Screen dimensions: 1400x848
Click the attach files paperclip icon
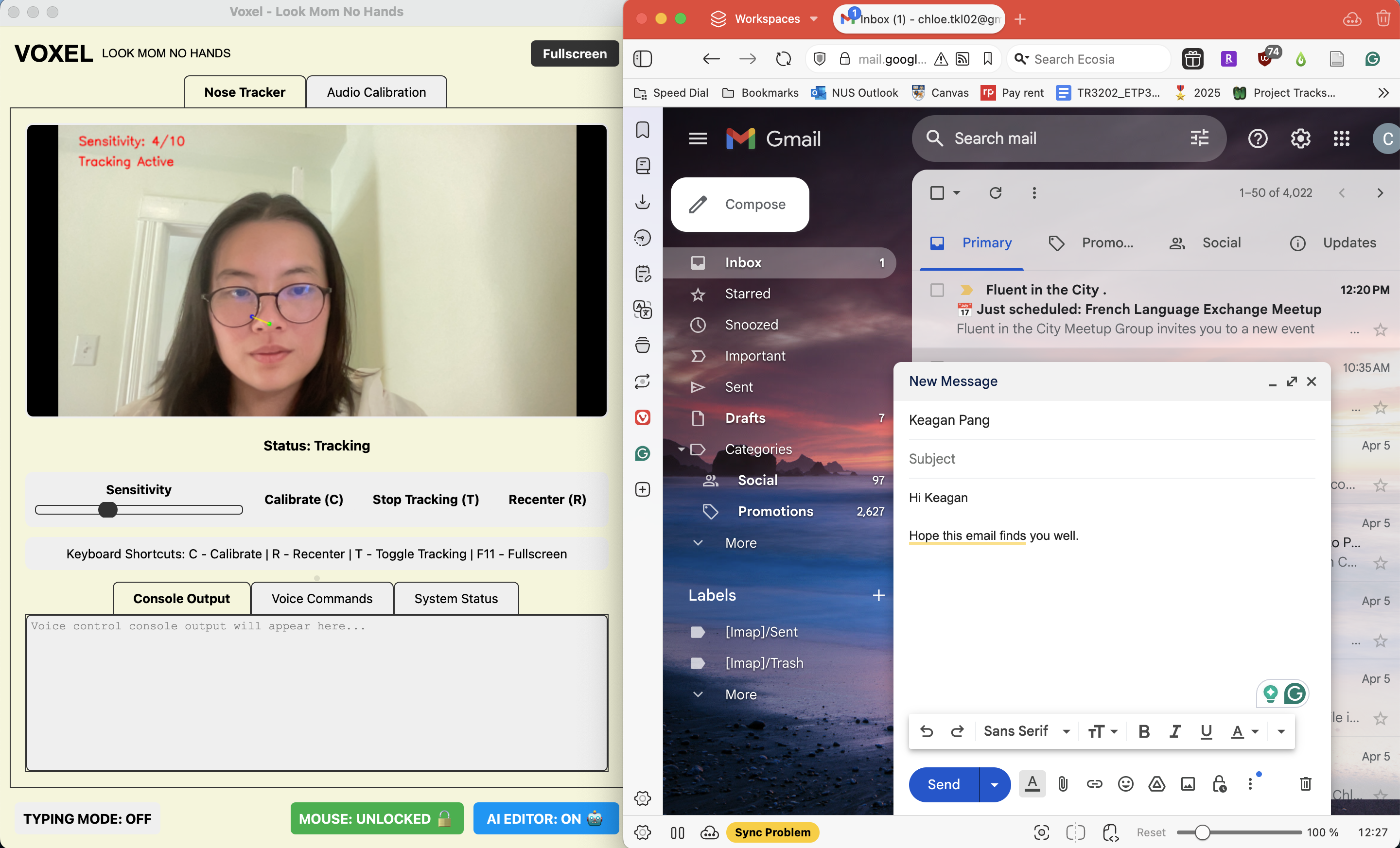click(x=1063, y=784)
